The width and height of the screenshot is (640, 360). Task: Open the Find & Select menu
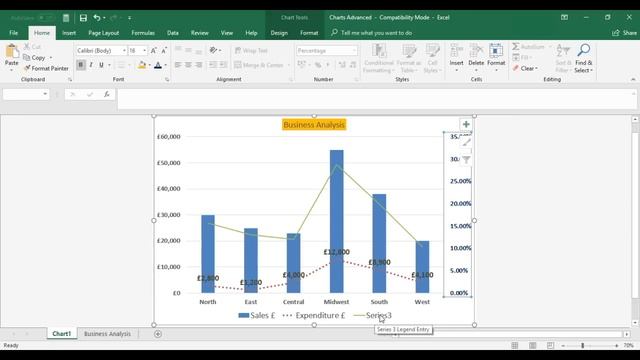pos(584,58)
